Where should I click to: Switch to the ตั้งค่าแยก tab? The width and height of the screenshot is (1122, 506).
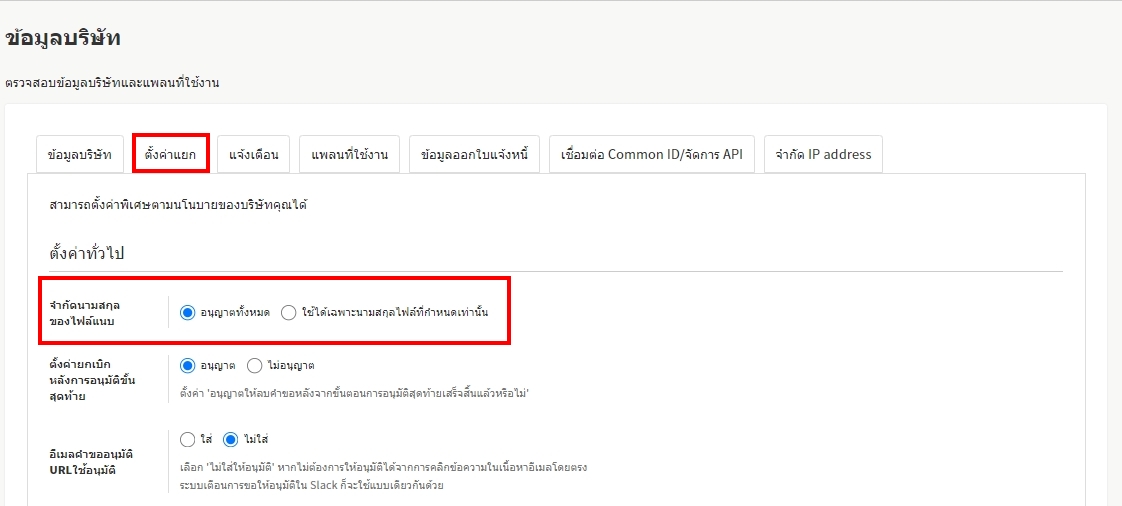[x=171, y=155]
